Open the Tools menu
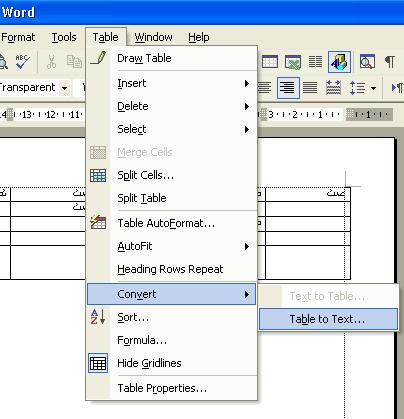This screenshot has height=419, width=404. tap(64, 37)
